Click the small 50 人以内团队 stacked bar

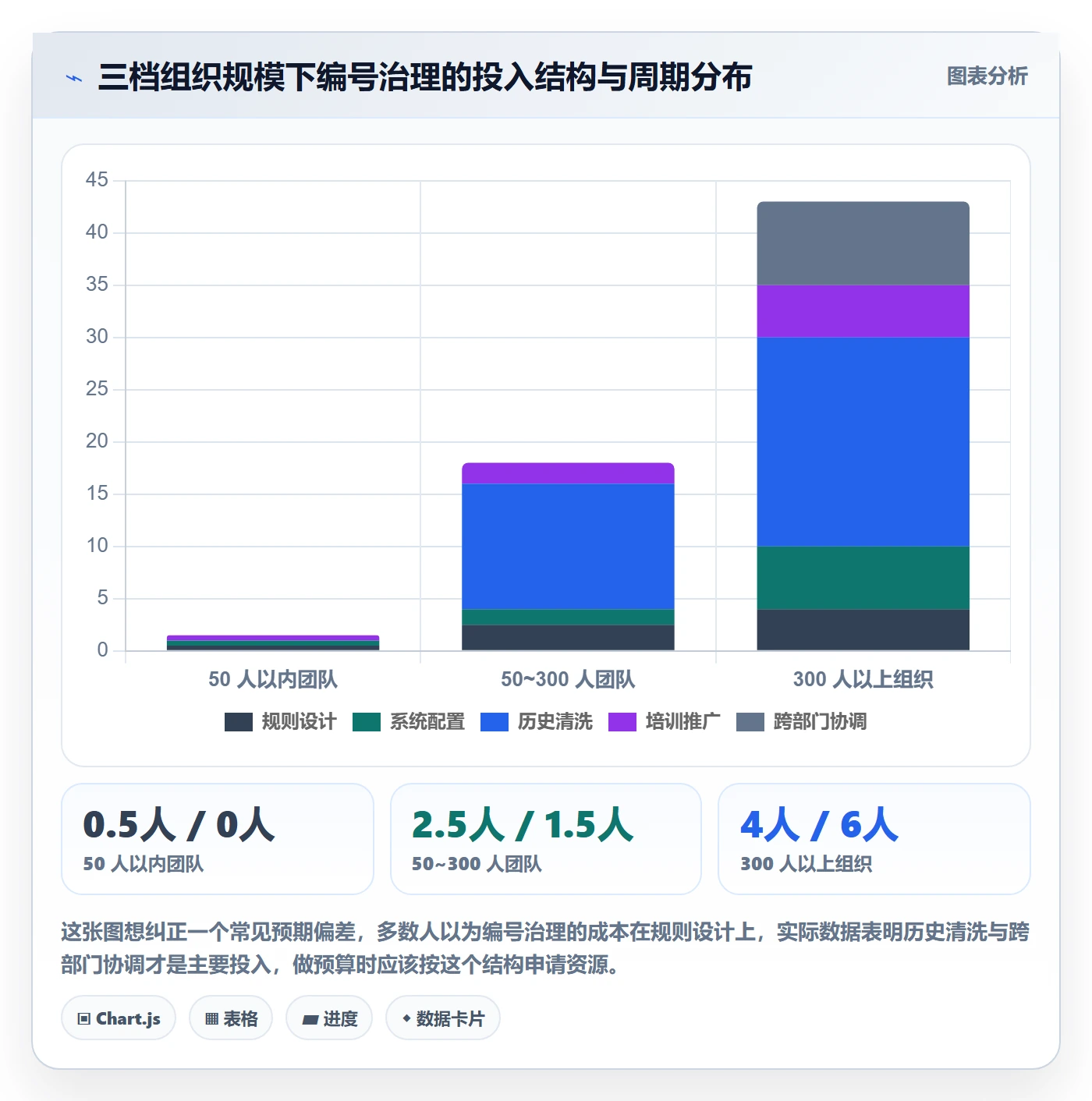(x=273, y=643)
